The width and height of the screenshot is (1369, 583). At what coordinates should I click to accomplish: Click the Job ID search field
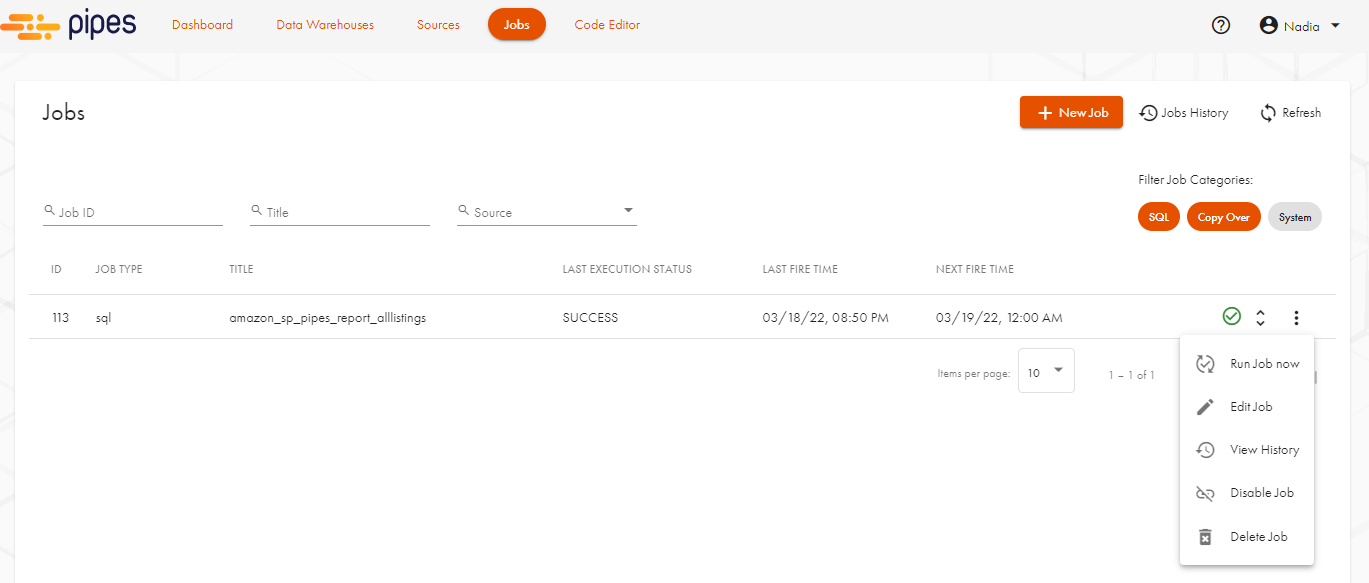[x=138, y=212]
